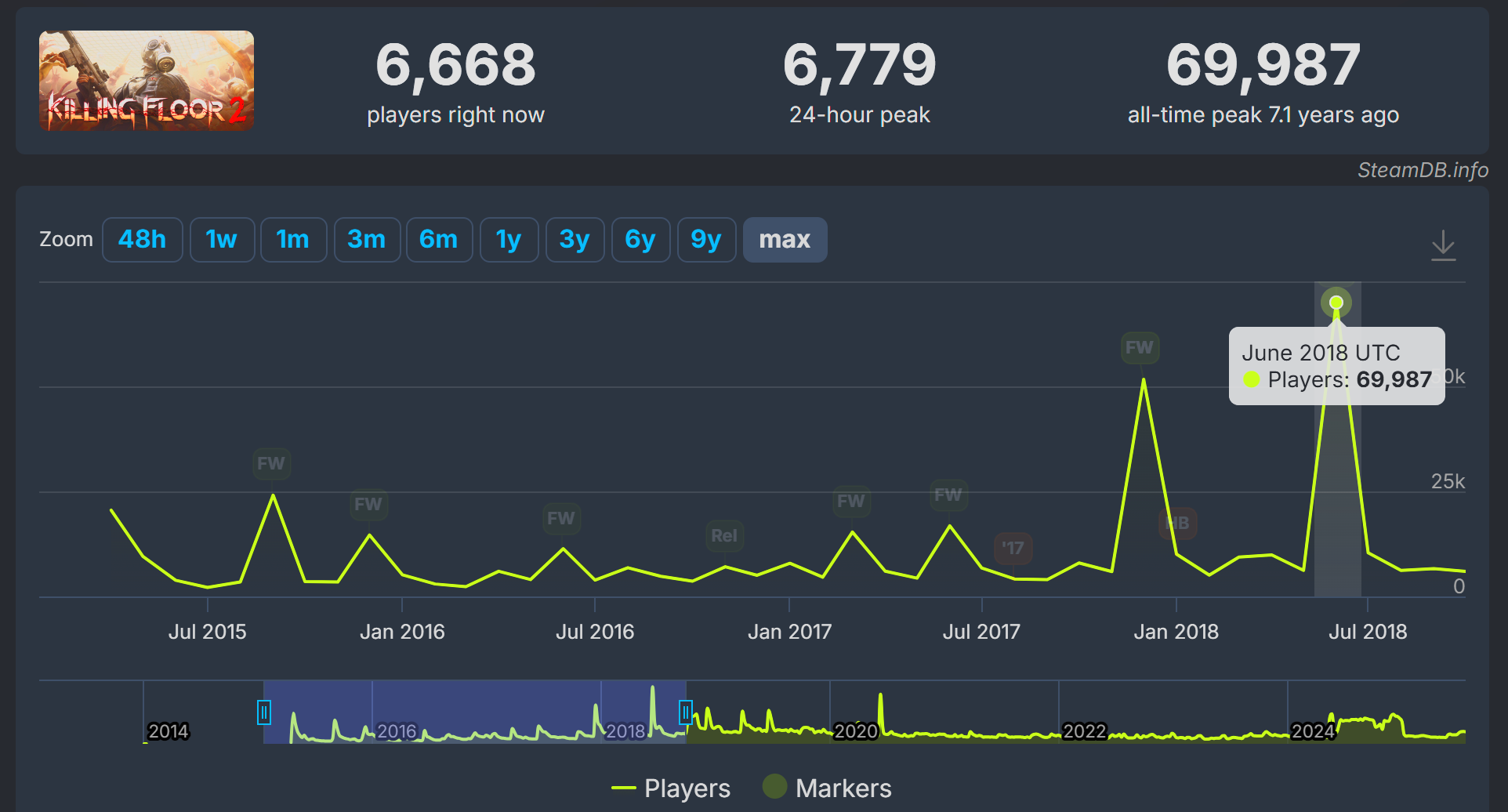Viewport: 1508px width, 812px height.
Task: Click the FW marker near Jun 2017 peak
Action: tap(948, 495)
